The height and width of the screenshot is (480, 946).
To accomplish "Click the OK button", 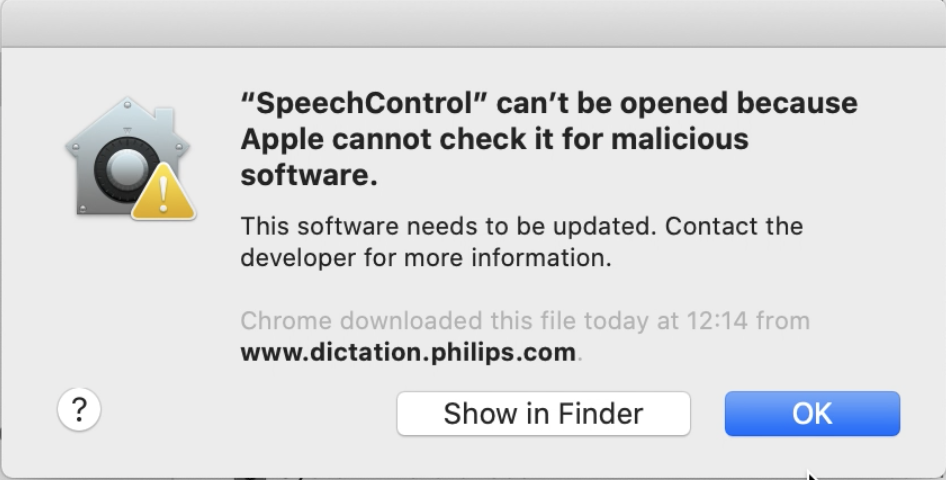I will pos(812,413).
